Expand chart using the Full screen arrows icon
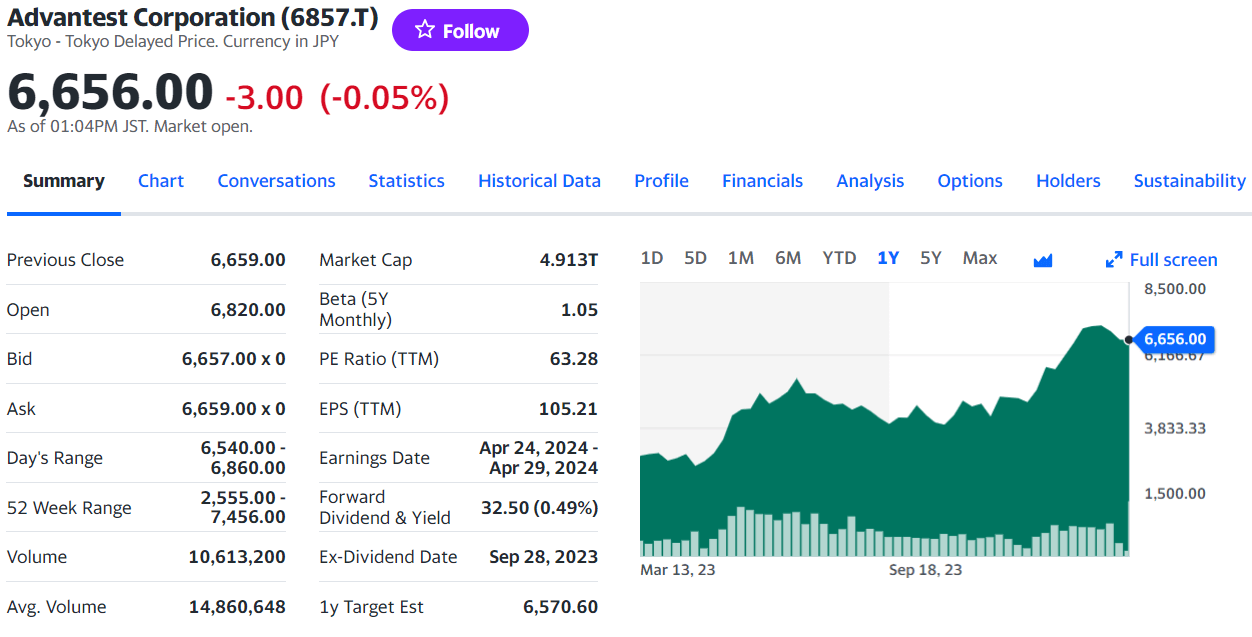 (x=1114, y=260)
